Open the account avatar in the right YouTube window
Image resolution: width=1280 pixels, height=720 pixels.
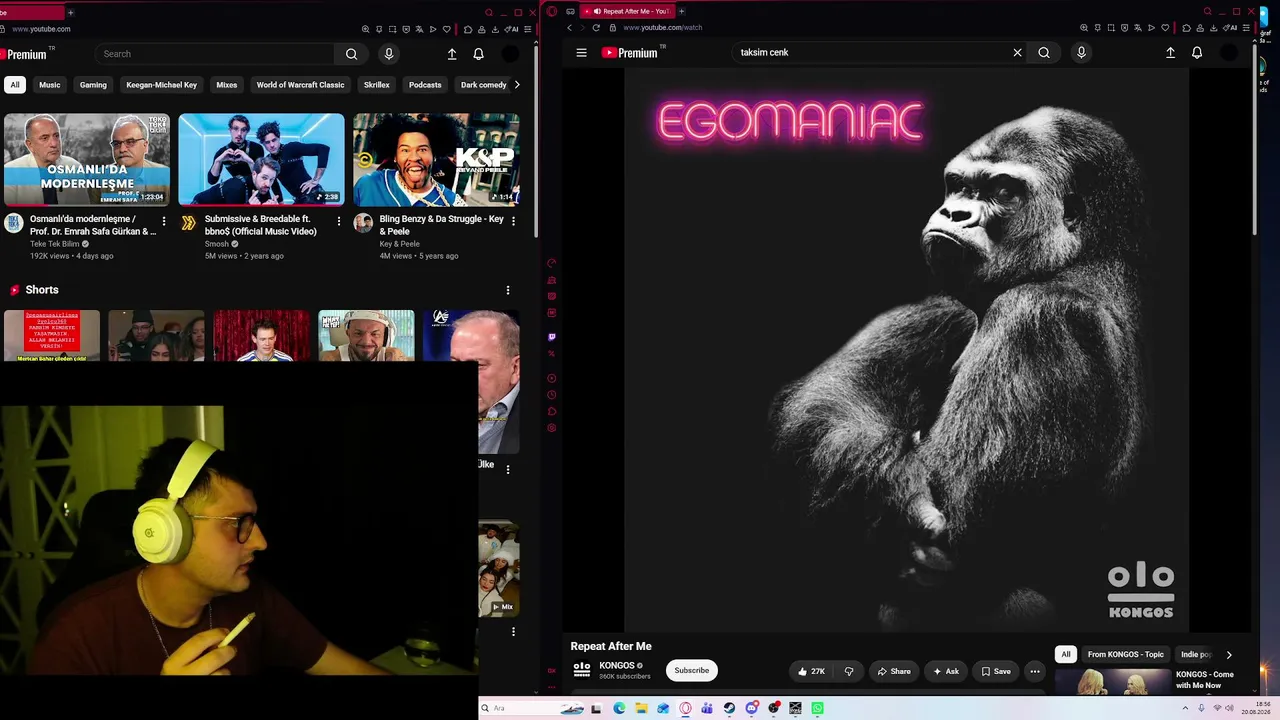tap(1229, 53)
